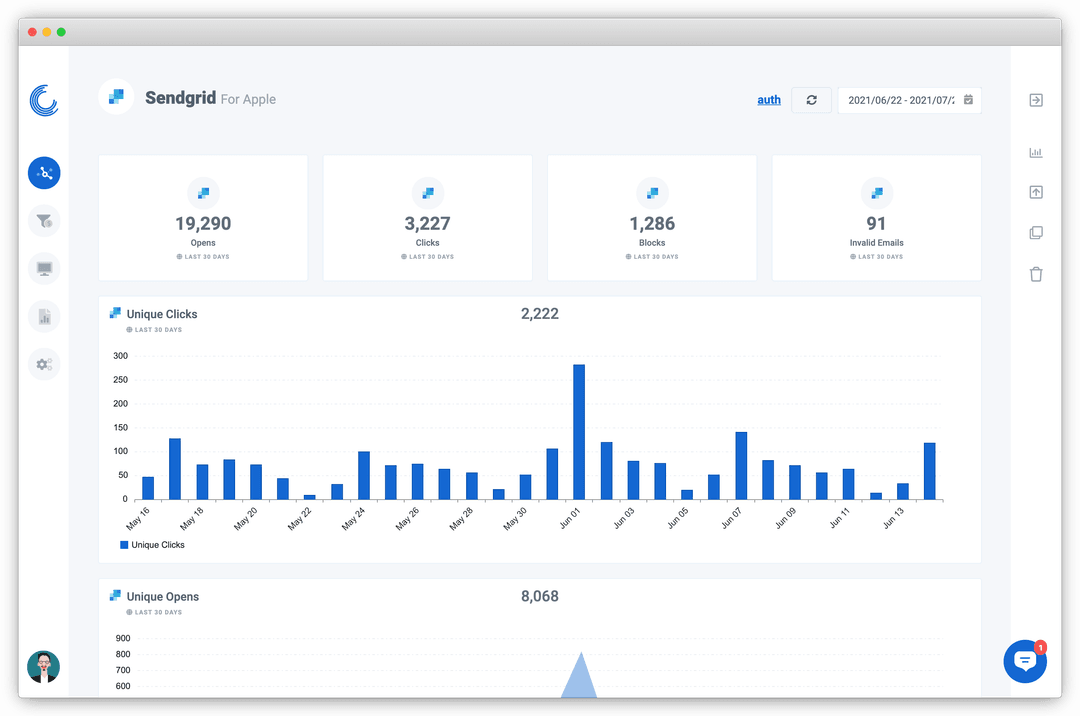The height and width of the screenshot is (716, 1080).
Task: Click the app logo in sidebar
Action: [44, 101]
